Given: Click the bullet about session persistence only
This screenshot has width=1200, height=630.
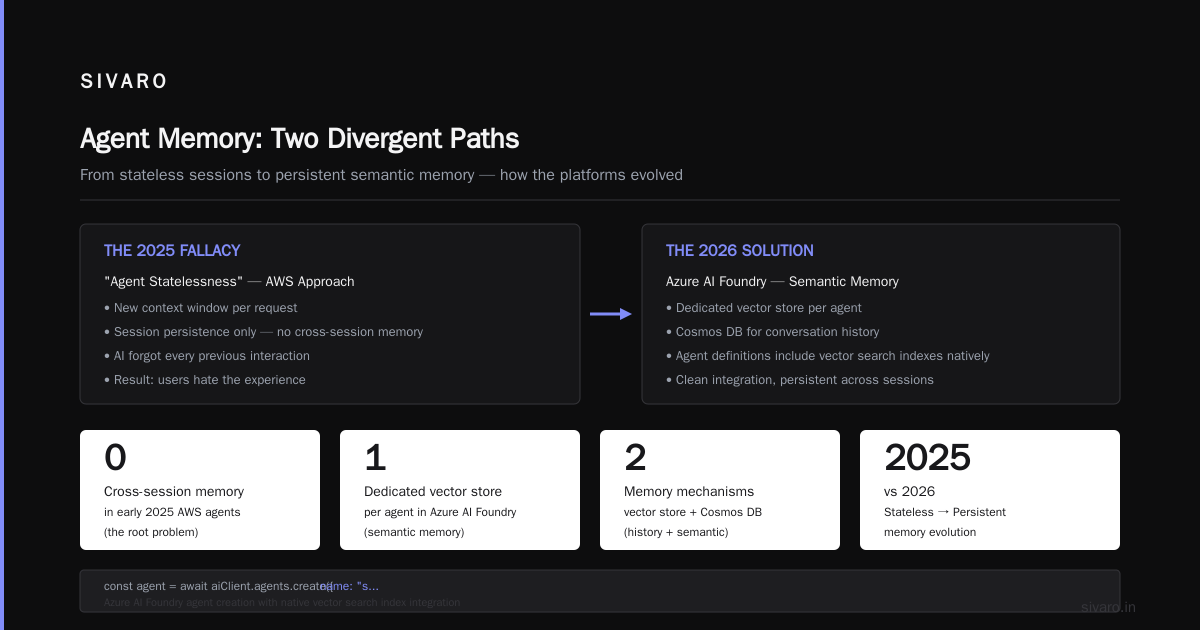Looking at the screenshot, I should point(263,332).
